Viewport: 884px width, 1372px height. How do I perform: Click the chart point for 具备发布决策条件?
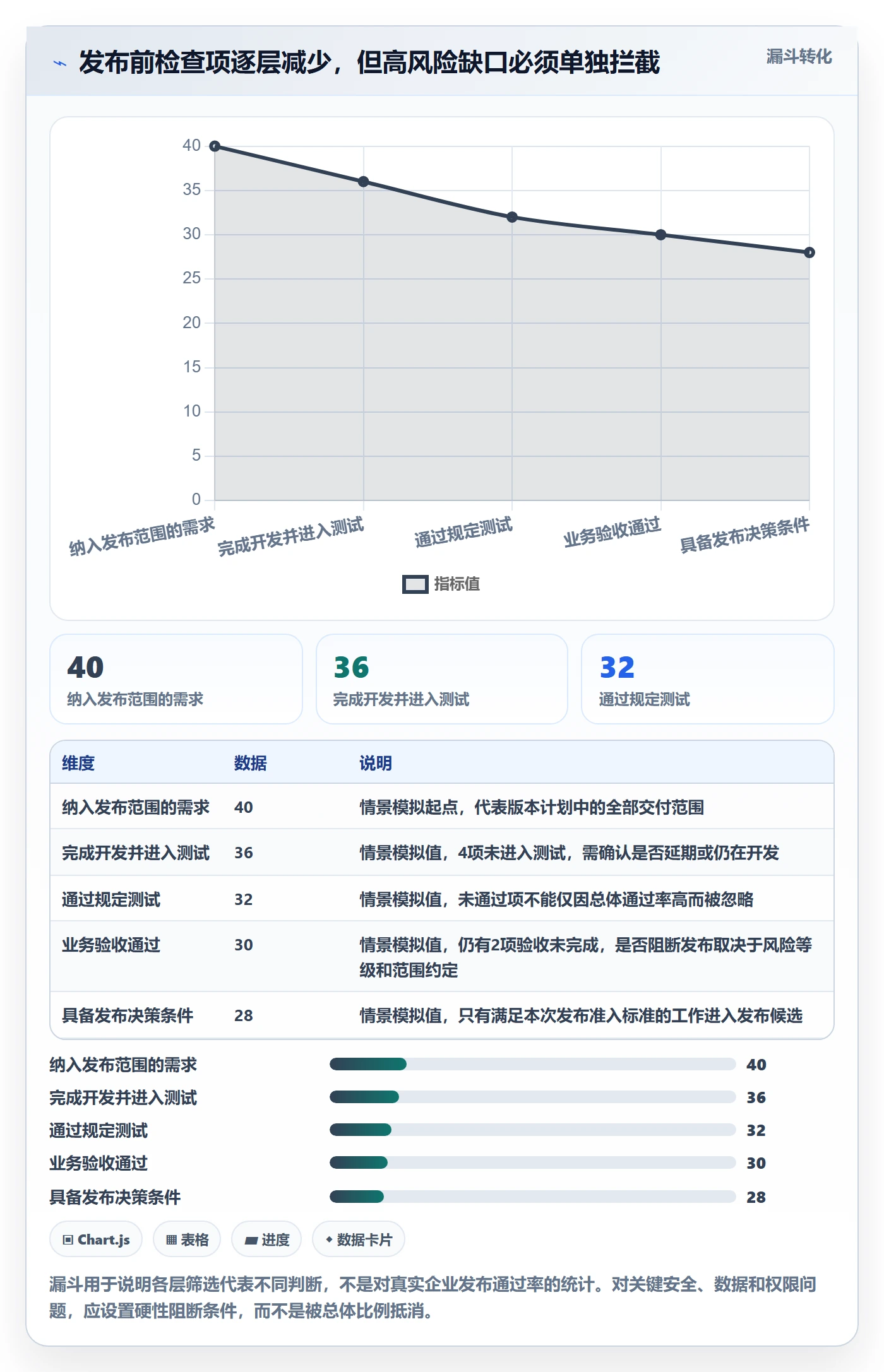(x=809, y=252)
